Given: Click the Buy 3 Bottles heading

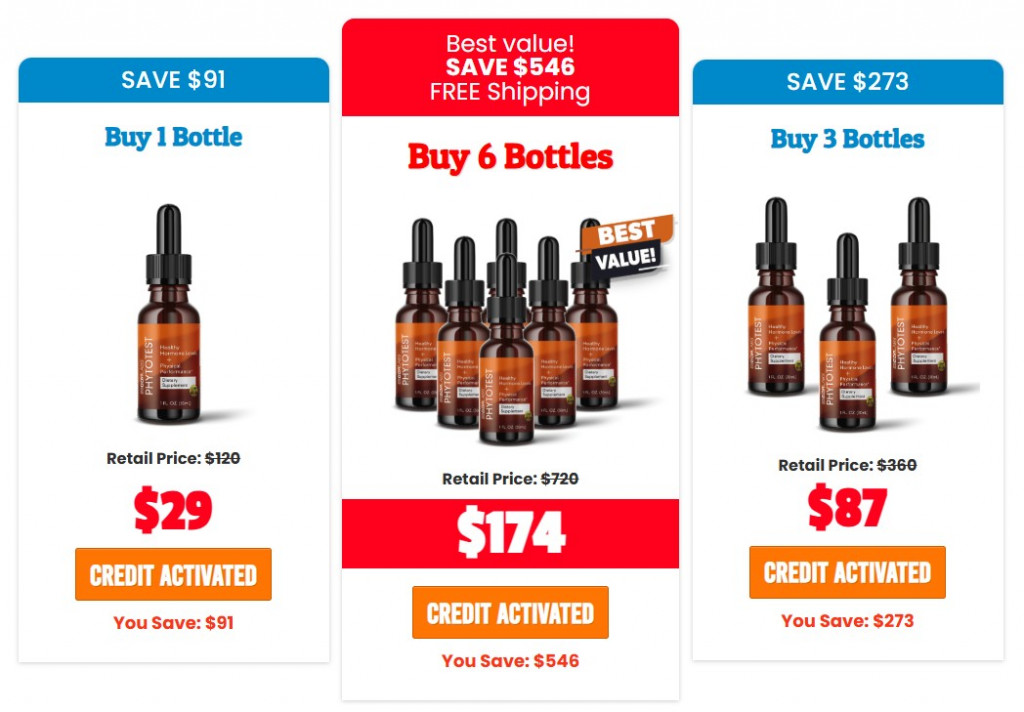Looking at the screenshot, I should tap(847, 139).
